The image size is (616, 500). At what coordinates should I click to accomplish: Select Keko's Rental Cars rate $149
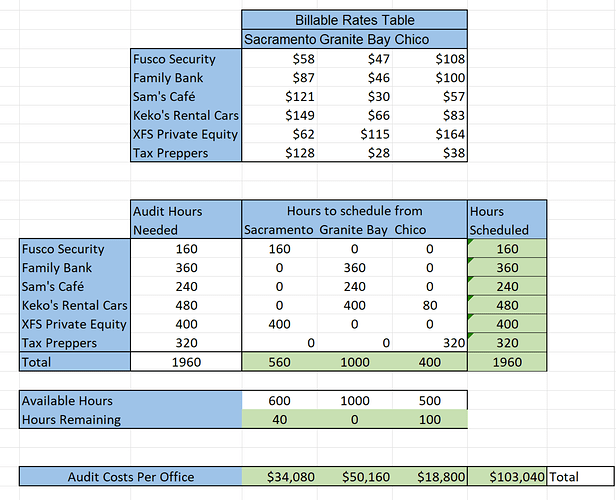pyautogui.click(x=279, y=115)
